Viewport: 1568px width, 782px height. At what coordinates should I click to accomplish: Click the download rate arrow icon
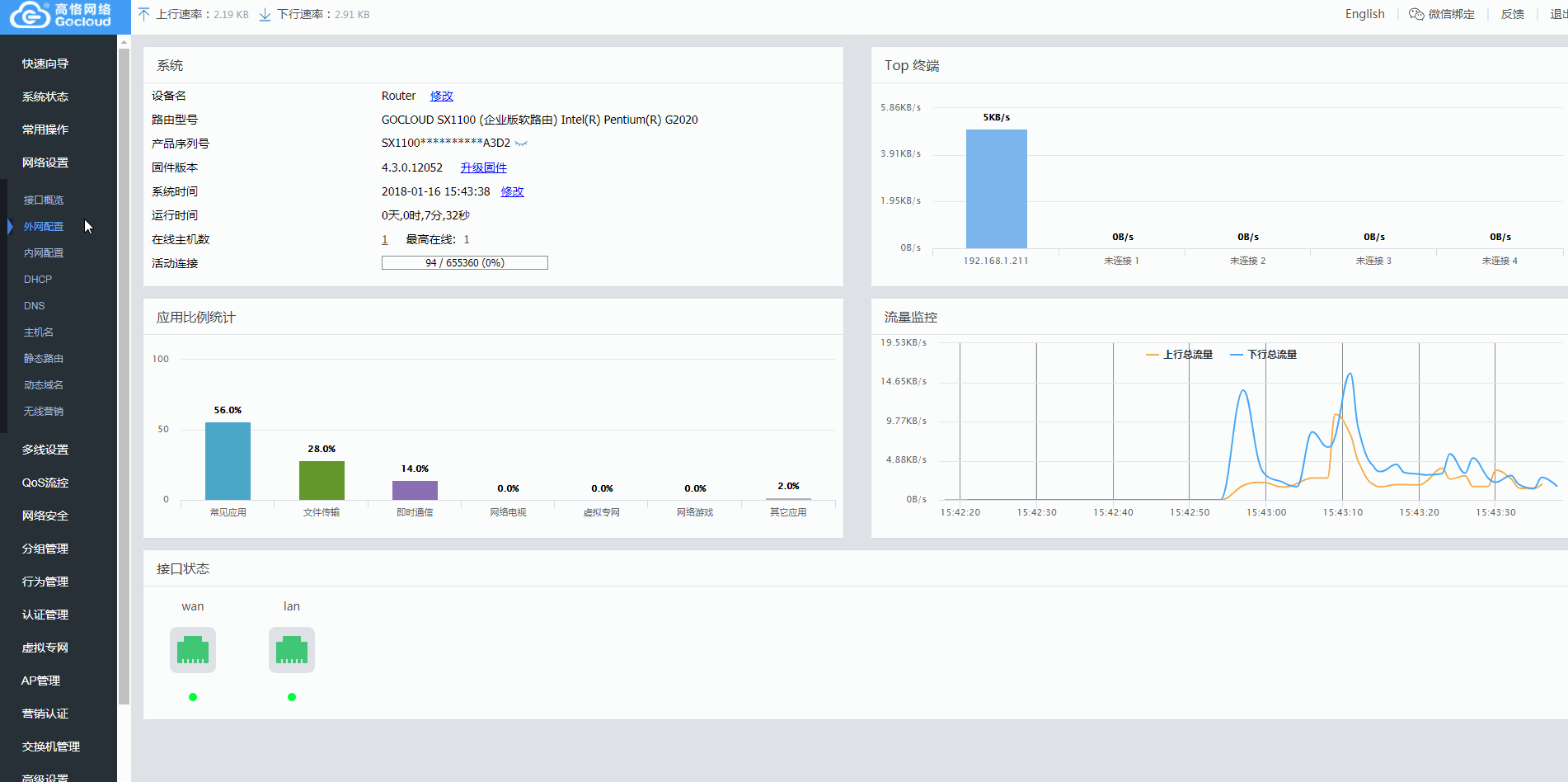click(265, 14)
